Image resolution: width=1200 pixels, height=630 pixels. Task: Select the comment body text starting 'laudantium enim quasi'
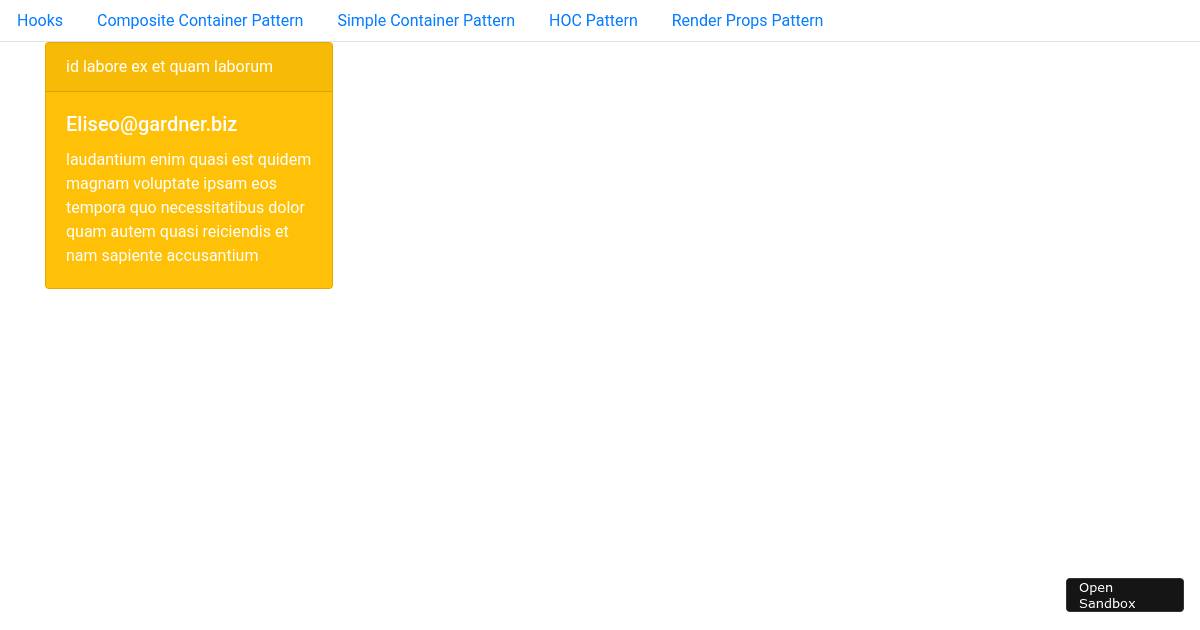pos(188,207)
